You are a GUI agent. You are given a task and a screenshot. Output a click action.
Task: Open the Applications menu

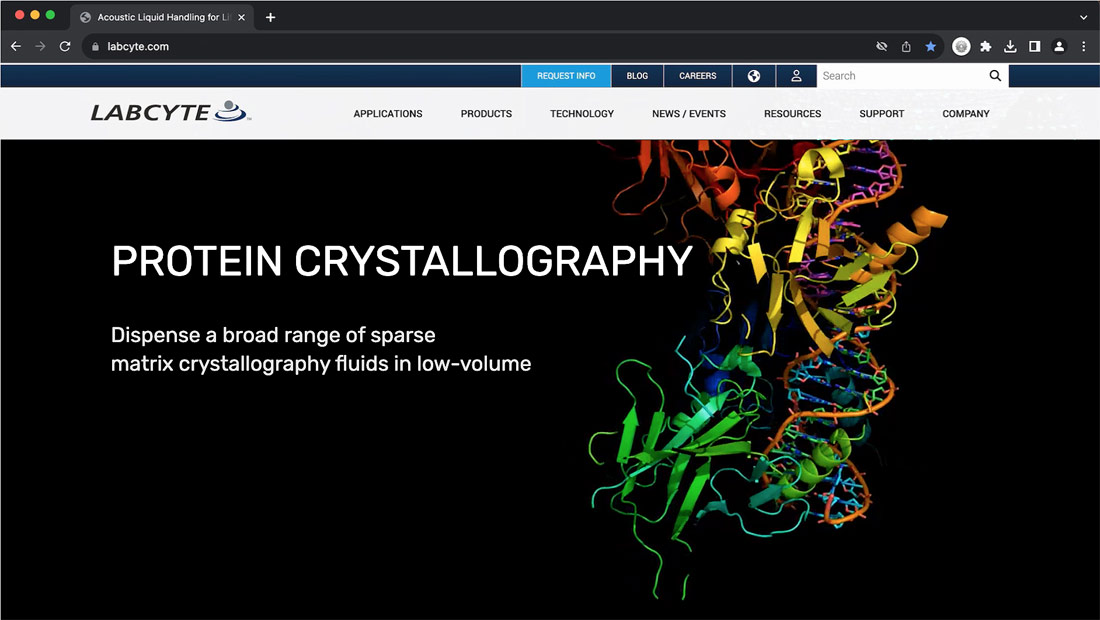coord(388,114)
